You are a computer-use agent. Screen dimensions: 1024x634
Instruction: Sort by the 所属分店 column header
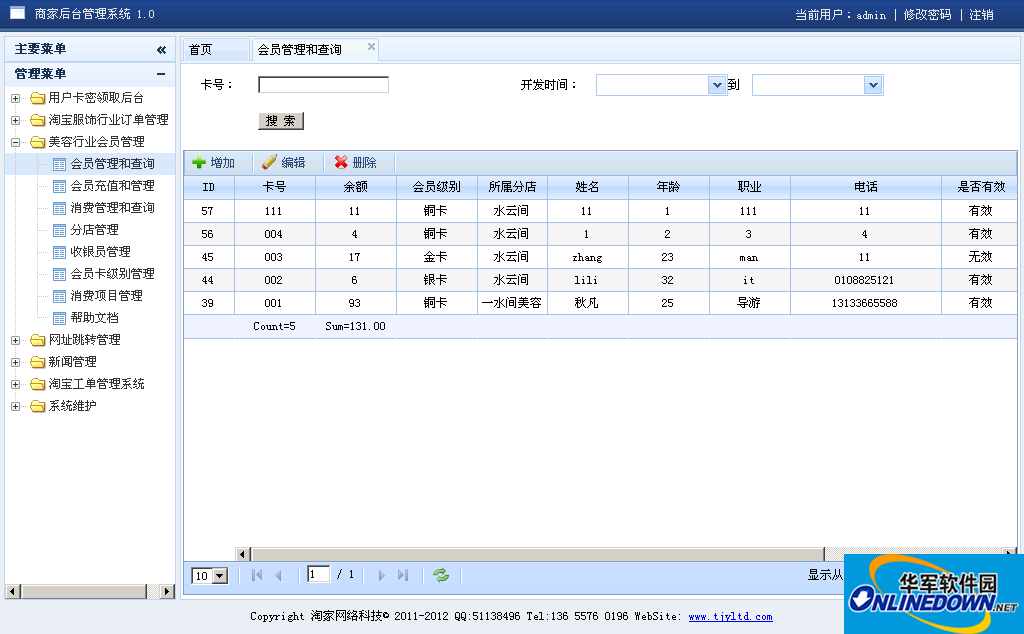click(512, 187)
